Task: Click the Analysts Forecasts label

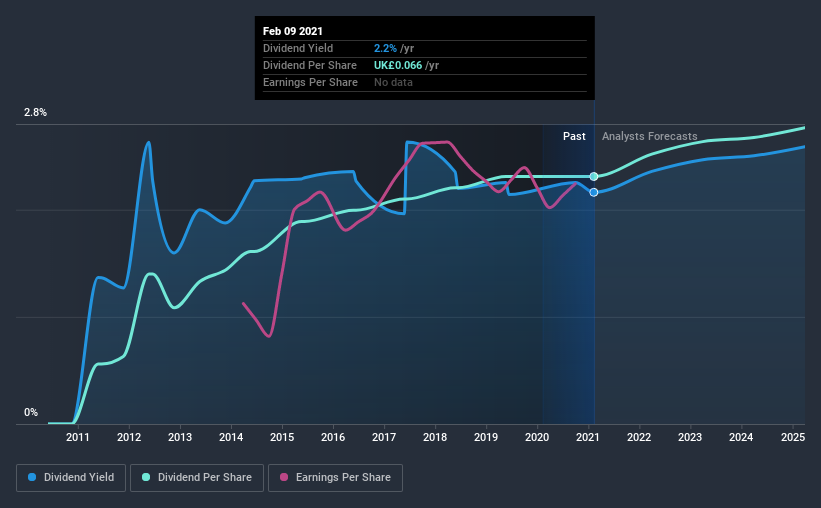Action: (649, 136)
